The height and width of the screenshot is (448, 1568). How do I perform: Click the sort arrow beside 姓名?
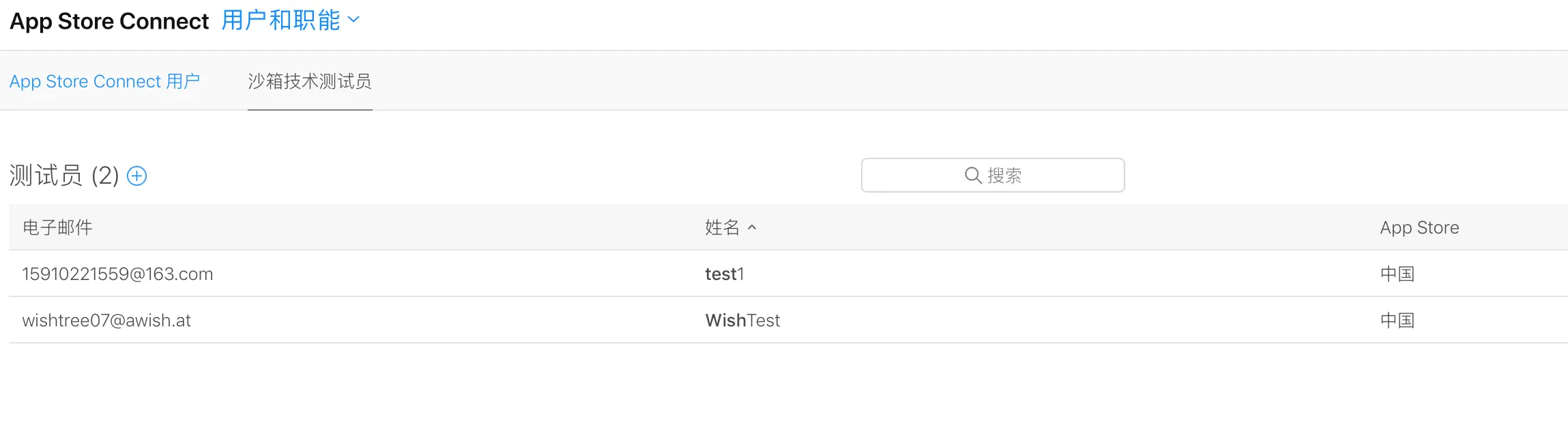coord(752,227)
